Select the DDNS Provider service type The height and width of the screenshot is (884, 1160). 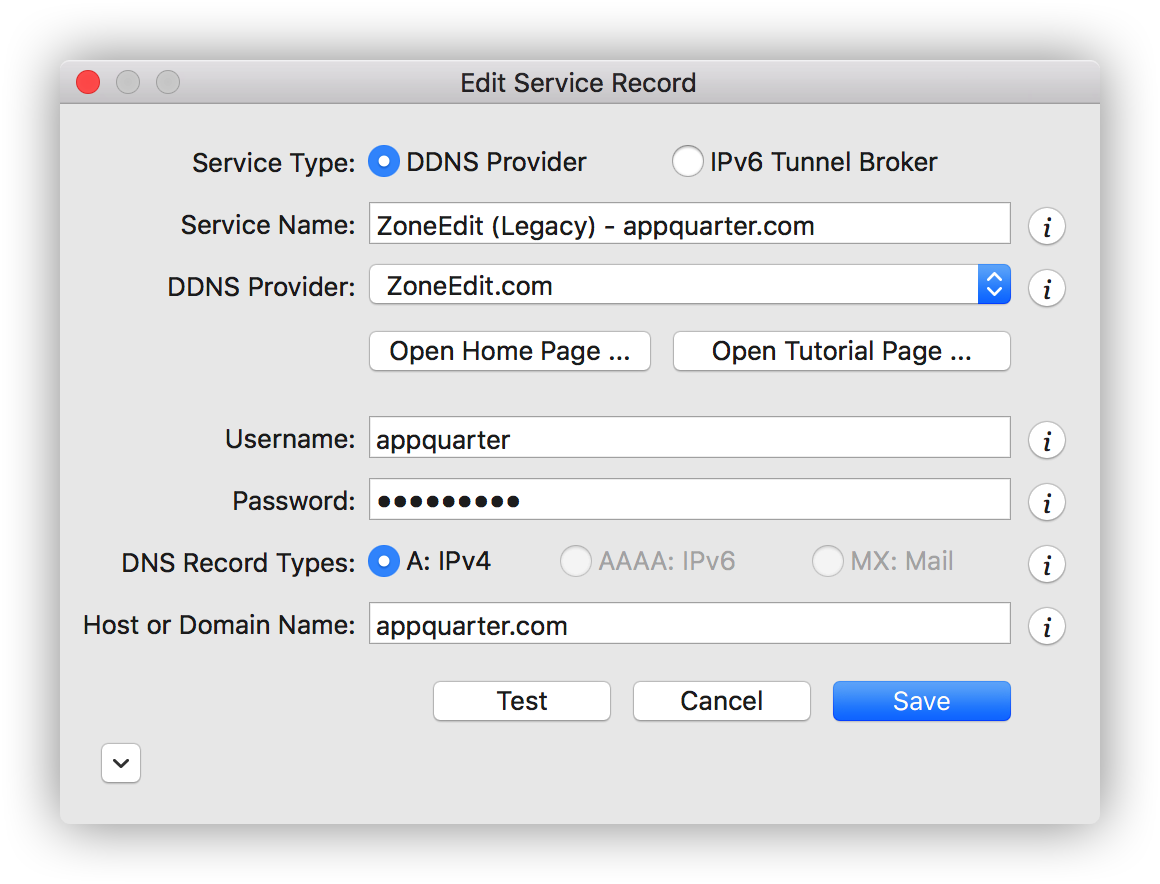[x=384, y=162]
